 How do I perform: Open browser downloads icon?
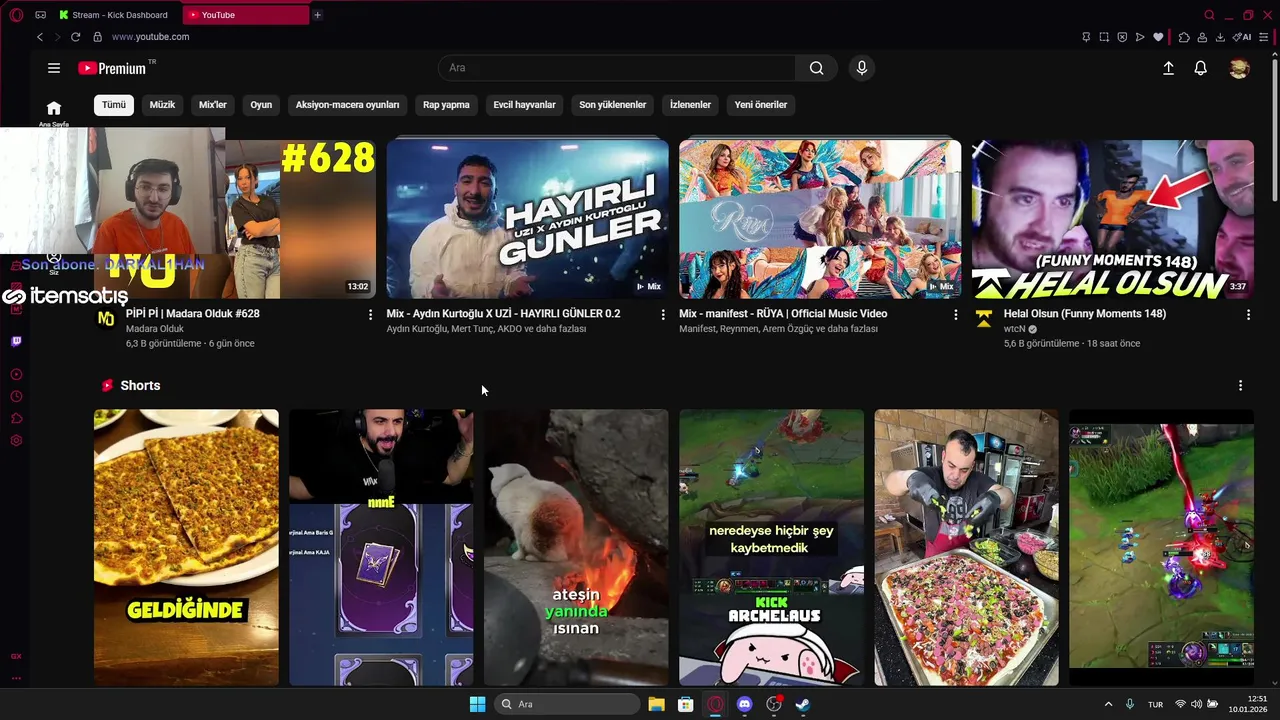(x=1220, y=37)
